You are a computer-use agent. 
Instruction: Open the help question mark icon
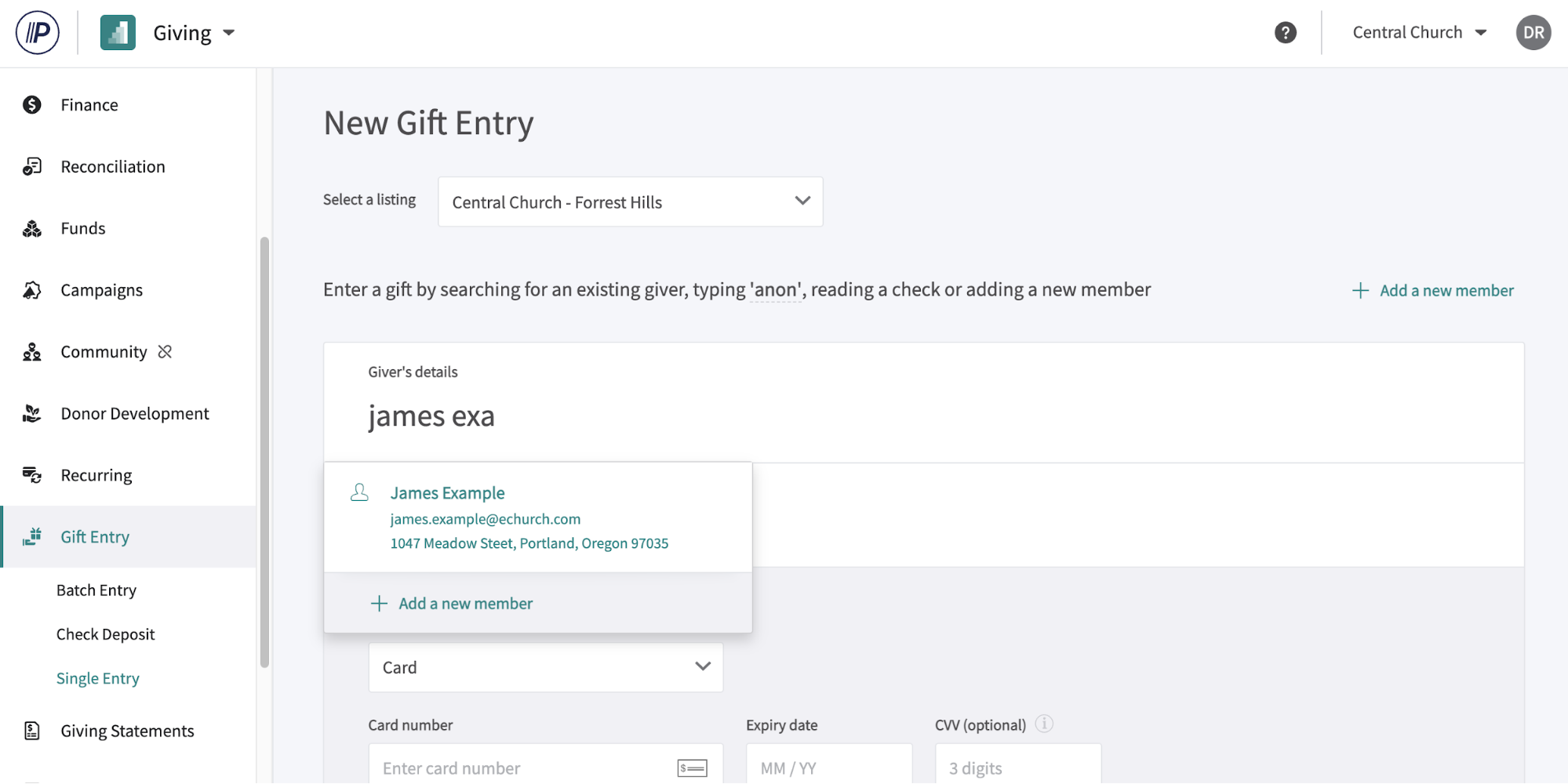1285,33
